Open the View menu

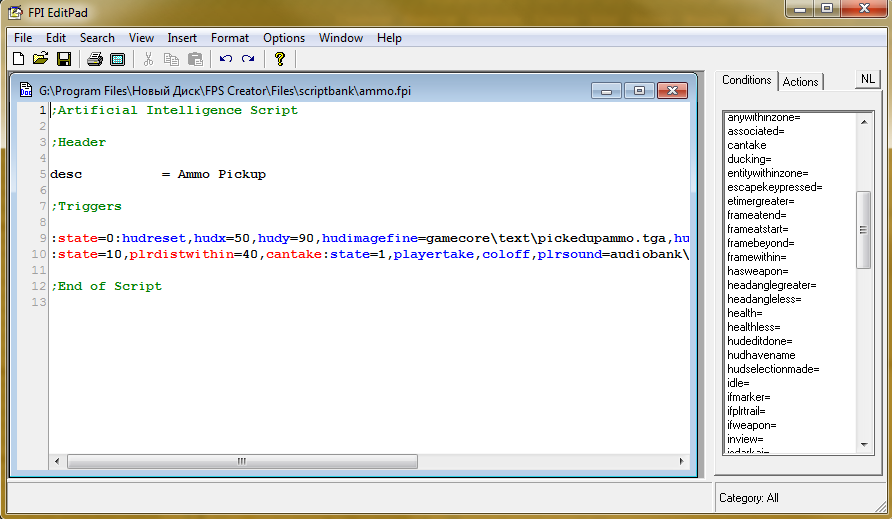click(x=141, y=38)
